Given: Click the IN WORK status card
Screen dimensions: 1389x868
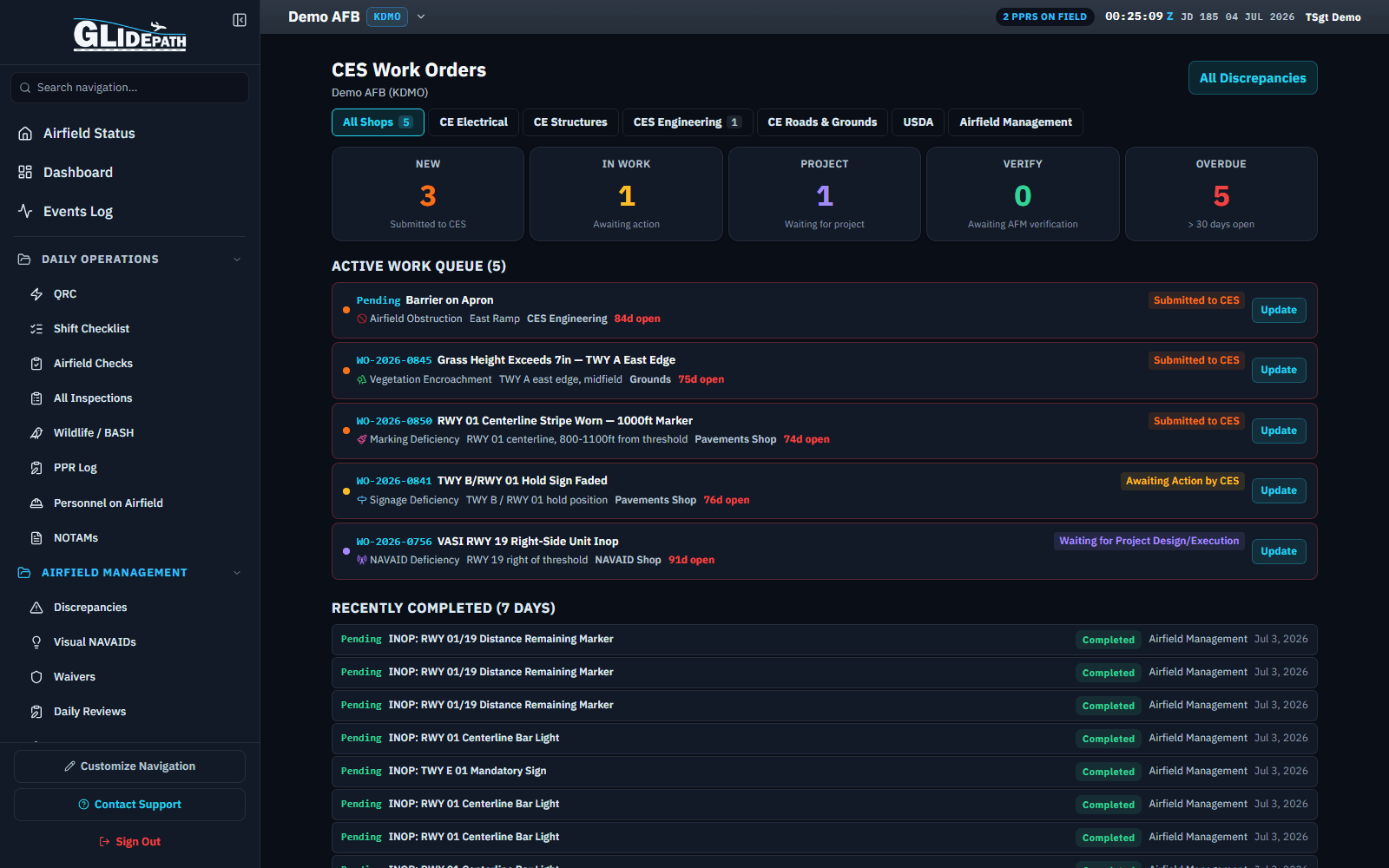Looking at the screenshot, I should coord(626,194).
